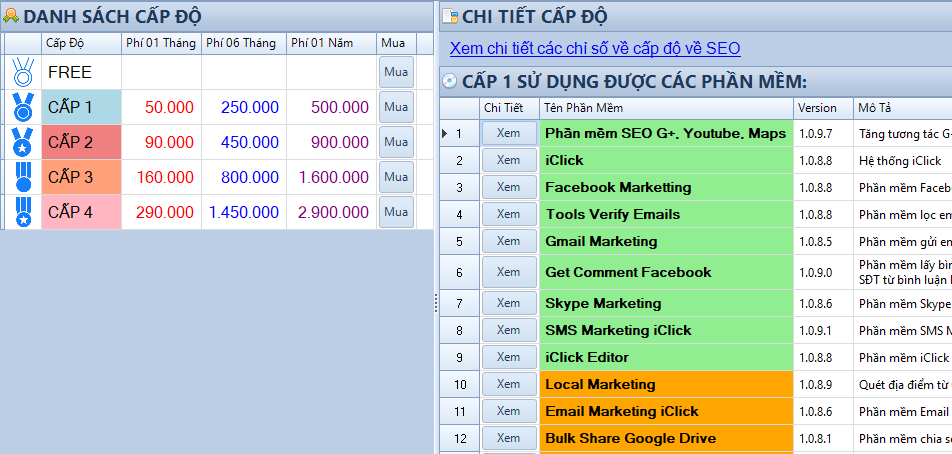Buy CẤP 3 with its Mua button
The image size is (952, 454).
tap(396, 177)
